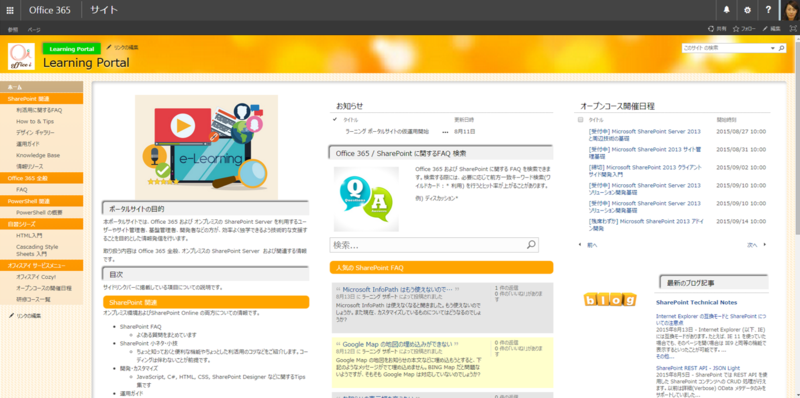Open PowerShell の概要 in sidebar
The height and width of the screenshot is (398, 800).
pos(39,212)
